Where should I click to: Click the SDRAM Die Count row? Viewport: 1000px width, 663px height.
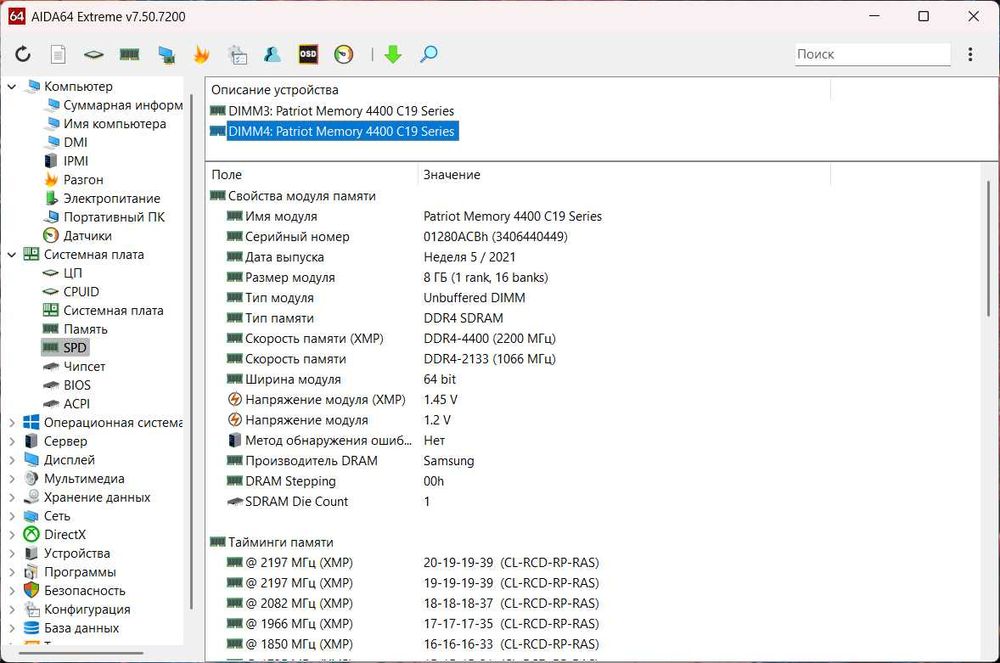pos(328,502)
